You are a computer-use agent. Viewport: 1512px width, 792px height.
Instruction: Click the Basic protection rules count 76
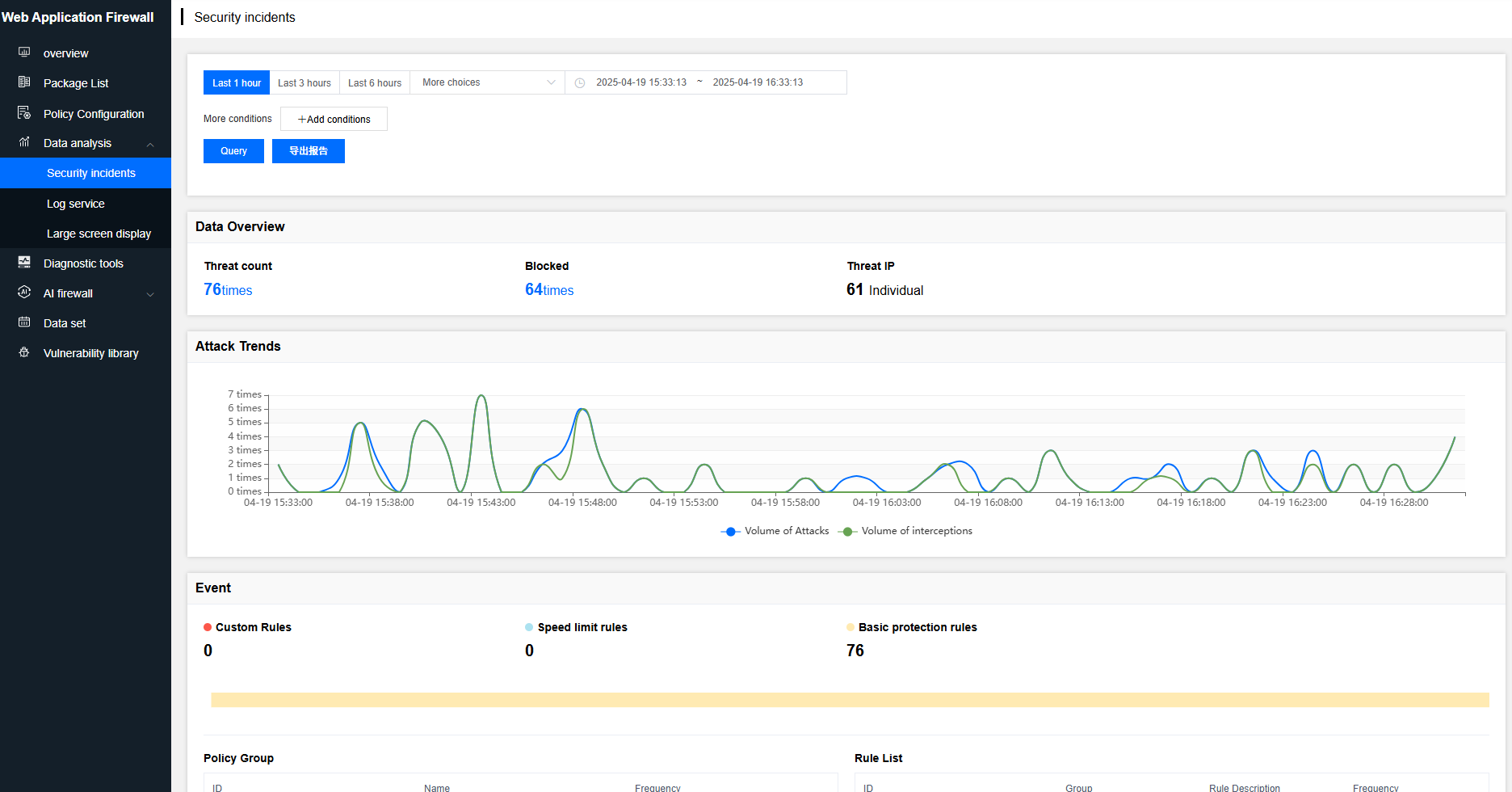pyautogui.click(x=855, y=651)
